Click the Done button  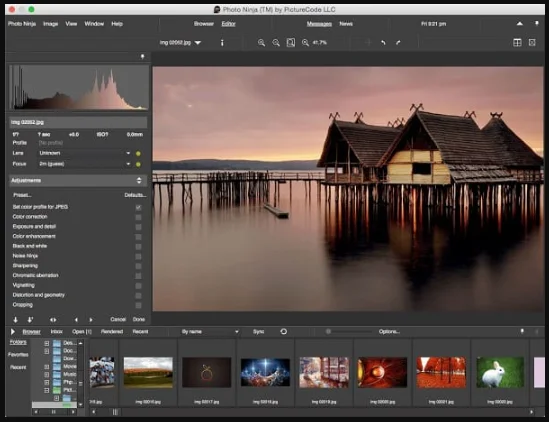pos(139,319)
